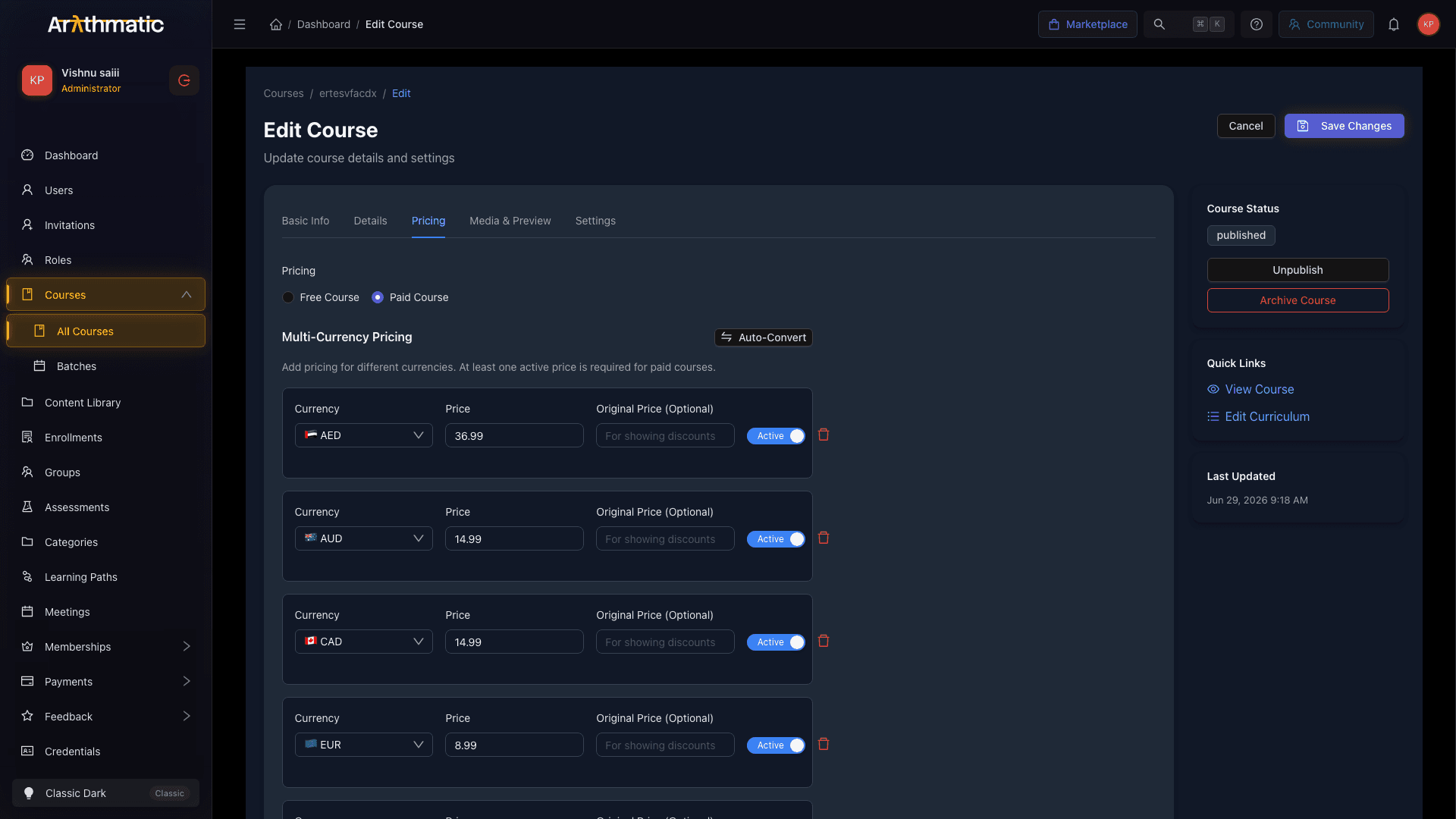Select All Courses in sidebar
The height and width of the screenshot is (819, 1456).
pyautogui.click(x=105, y=331)
